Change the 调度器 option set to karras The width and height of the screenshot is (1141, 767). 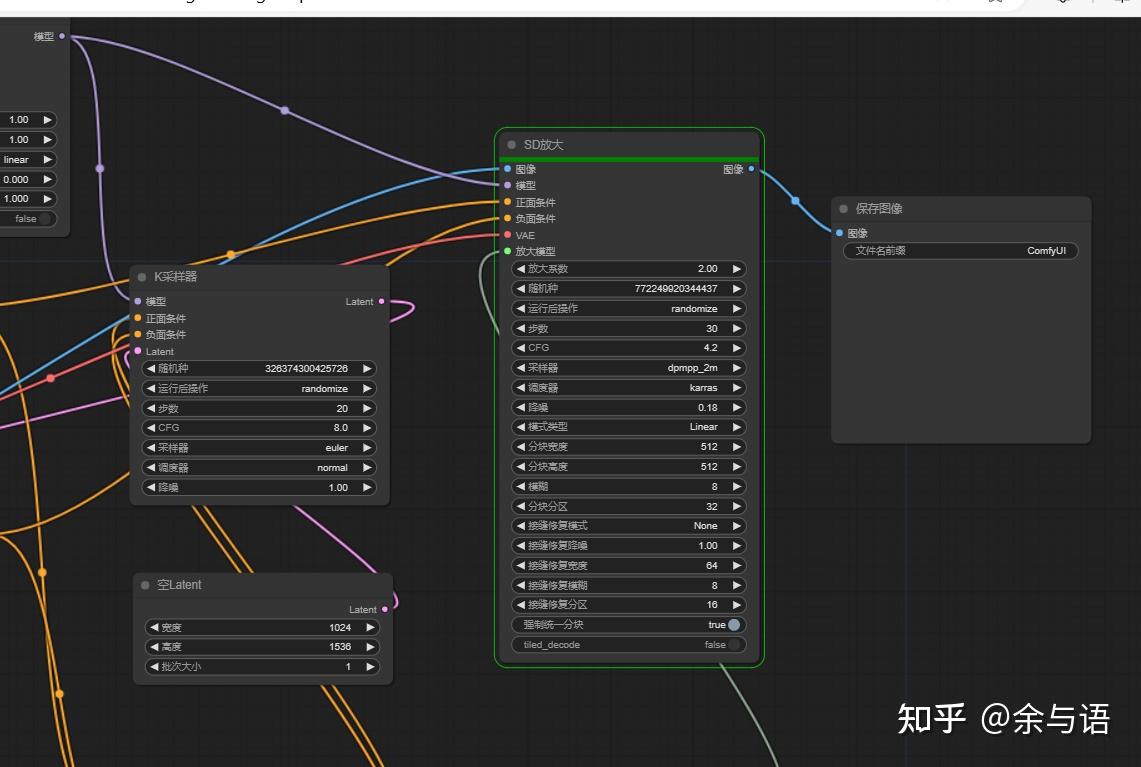pos(628,387)
